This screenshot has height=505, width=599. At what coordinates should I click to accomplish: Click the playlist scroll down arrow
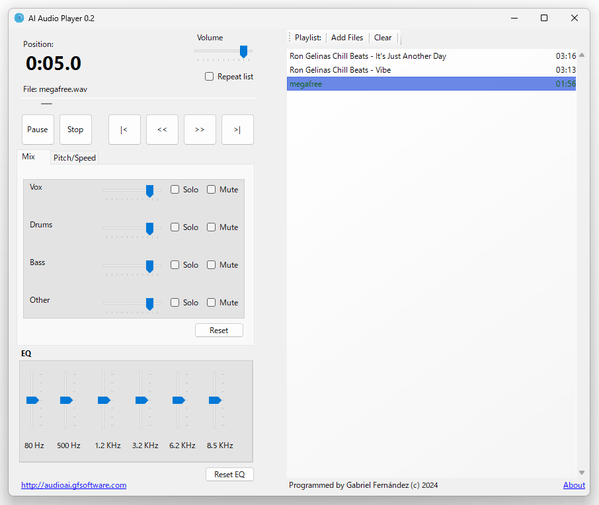point(581,473)
